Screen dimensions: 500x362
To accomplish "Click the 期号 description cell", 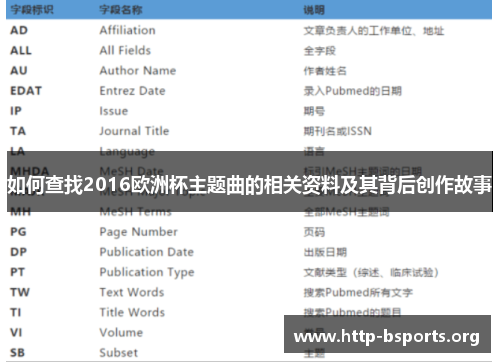I will [314, 111].
